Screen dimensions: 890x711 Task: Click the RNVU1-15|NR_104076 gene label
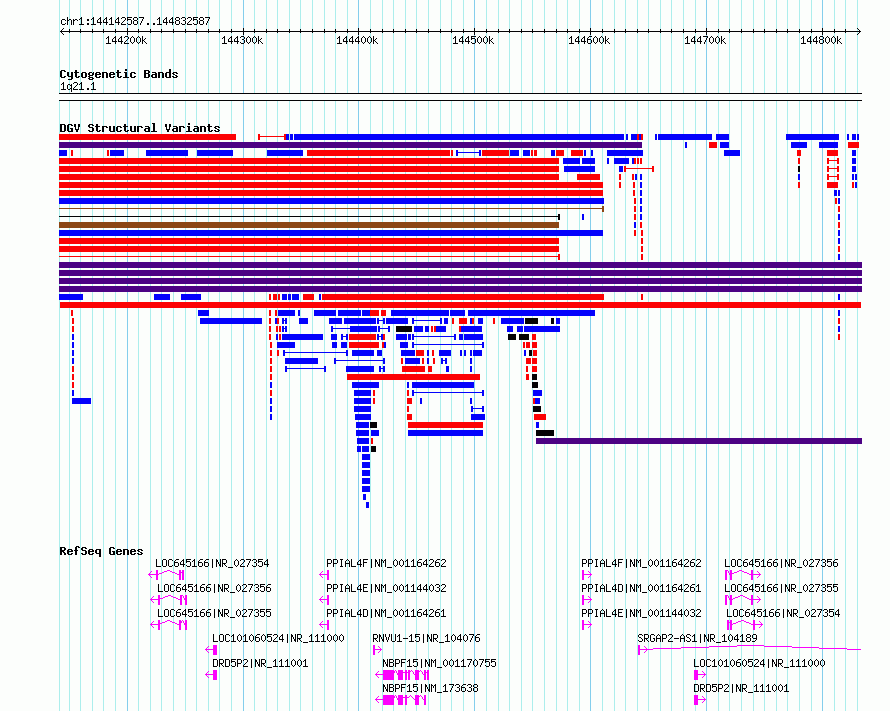tap(426, 638)
